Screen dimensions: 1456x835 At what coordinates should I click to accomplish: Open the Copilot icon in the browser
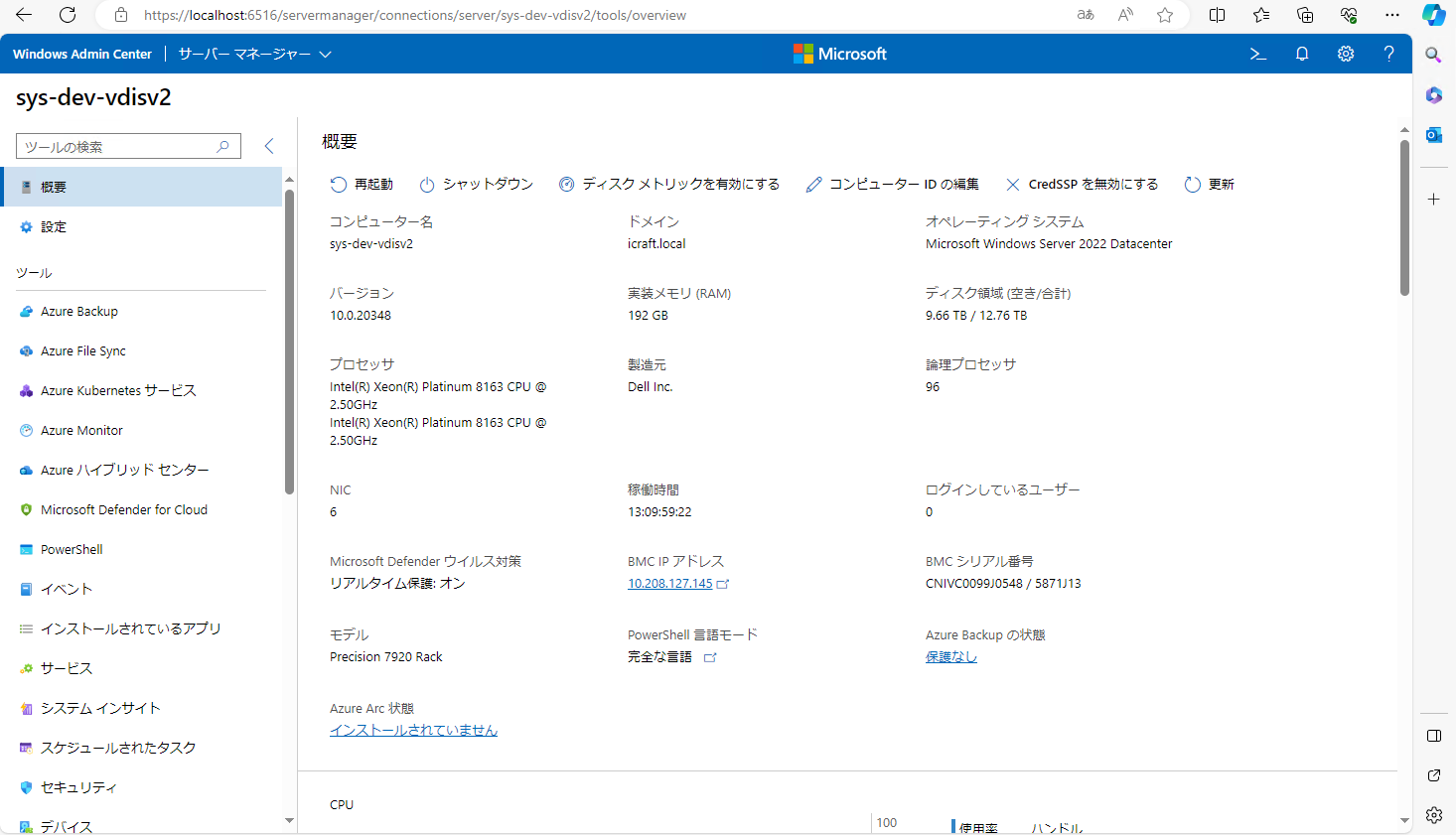(x=1433, y=15)
